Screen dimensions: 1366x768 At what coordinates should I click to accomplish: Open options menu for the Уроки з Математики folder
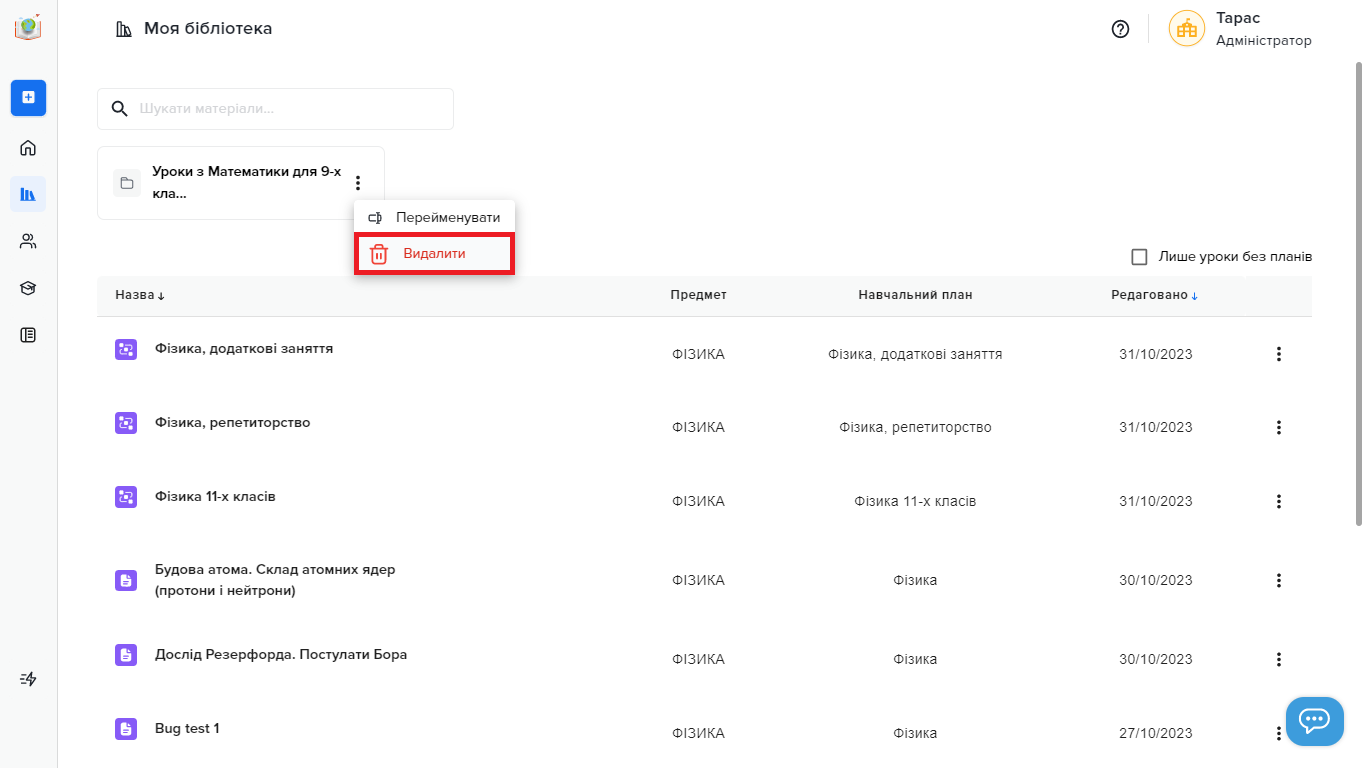coord(358,183)
